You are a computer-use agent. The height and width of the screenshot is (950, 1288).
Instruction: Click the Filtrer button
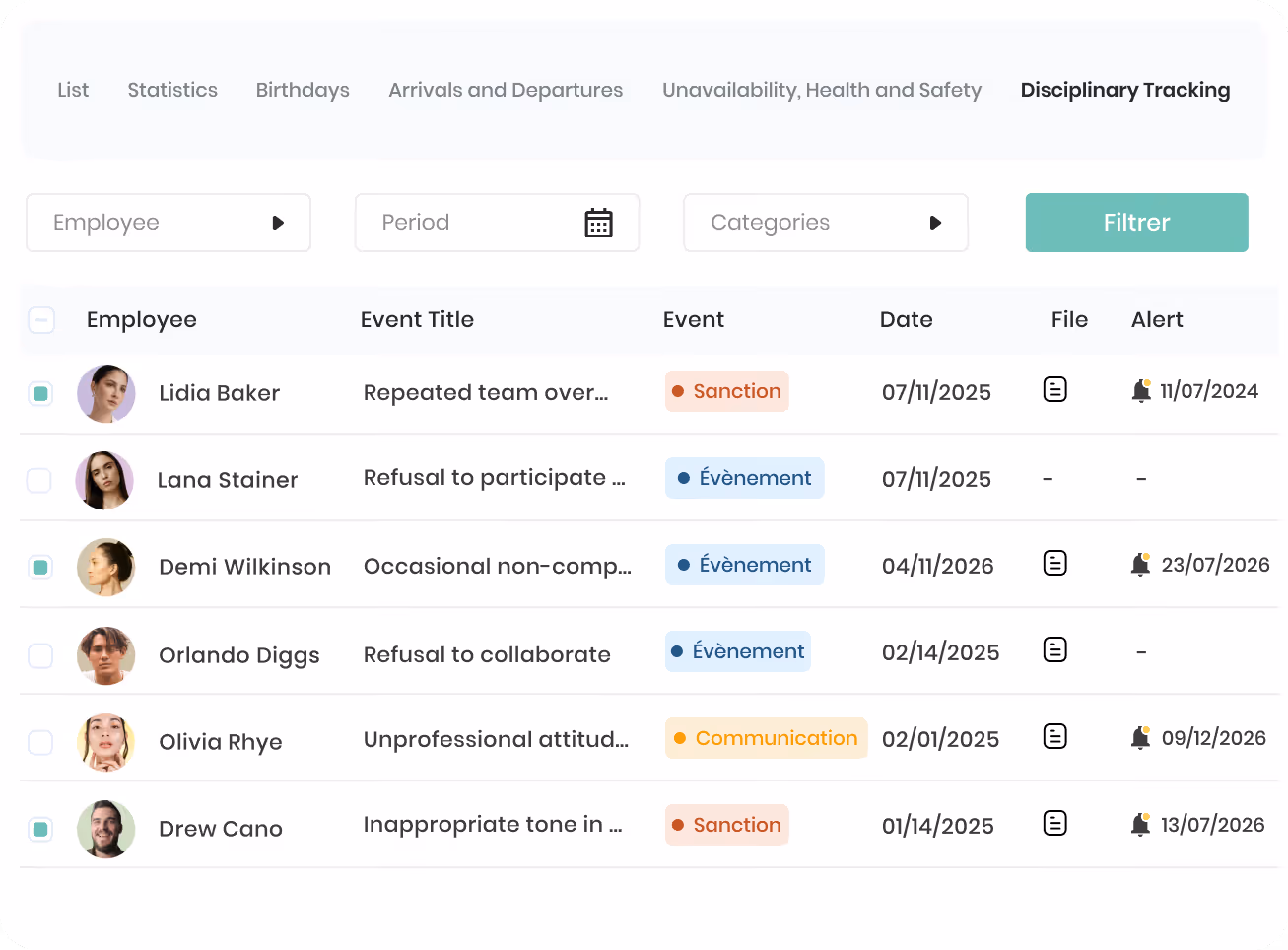[x=1136, y=223]
